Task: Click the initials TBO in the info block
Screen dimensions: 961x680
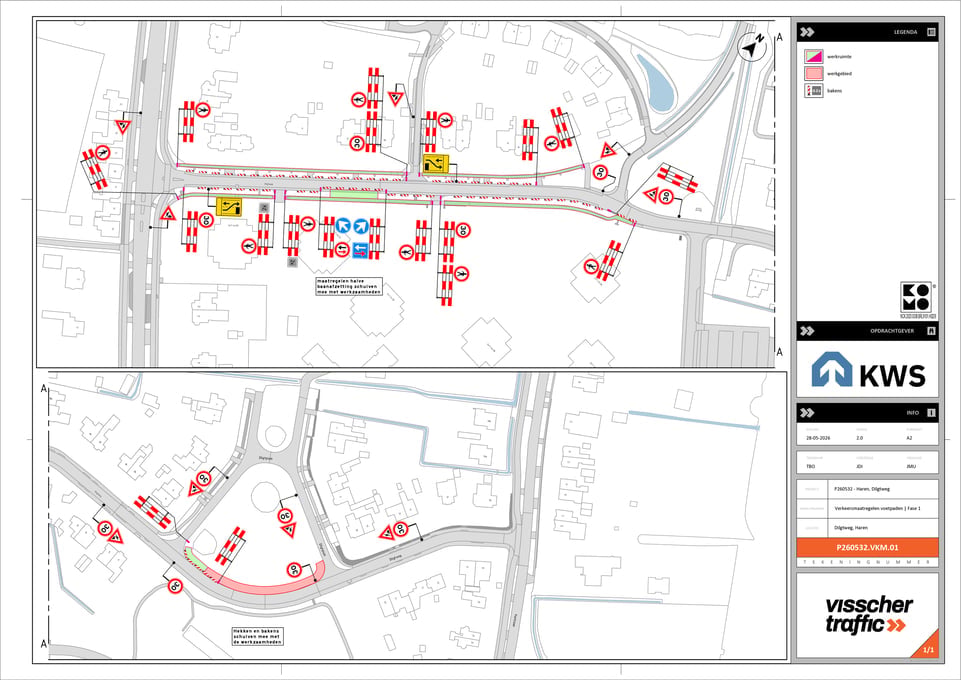Action: point(811,466)
